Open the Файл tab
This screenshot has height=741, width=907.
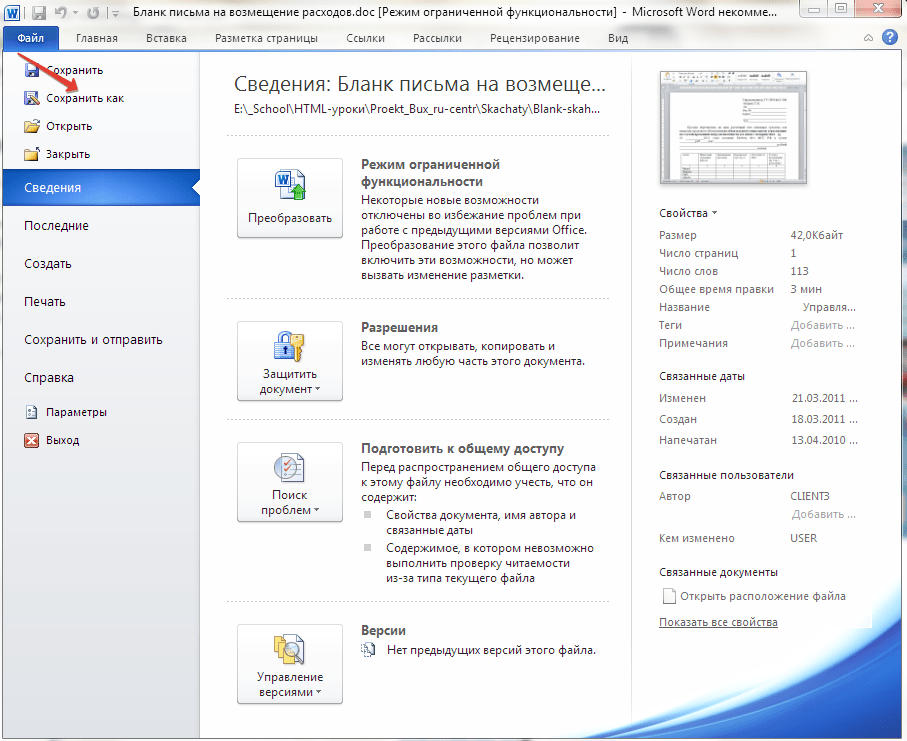[31, 38]
